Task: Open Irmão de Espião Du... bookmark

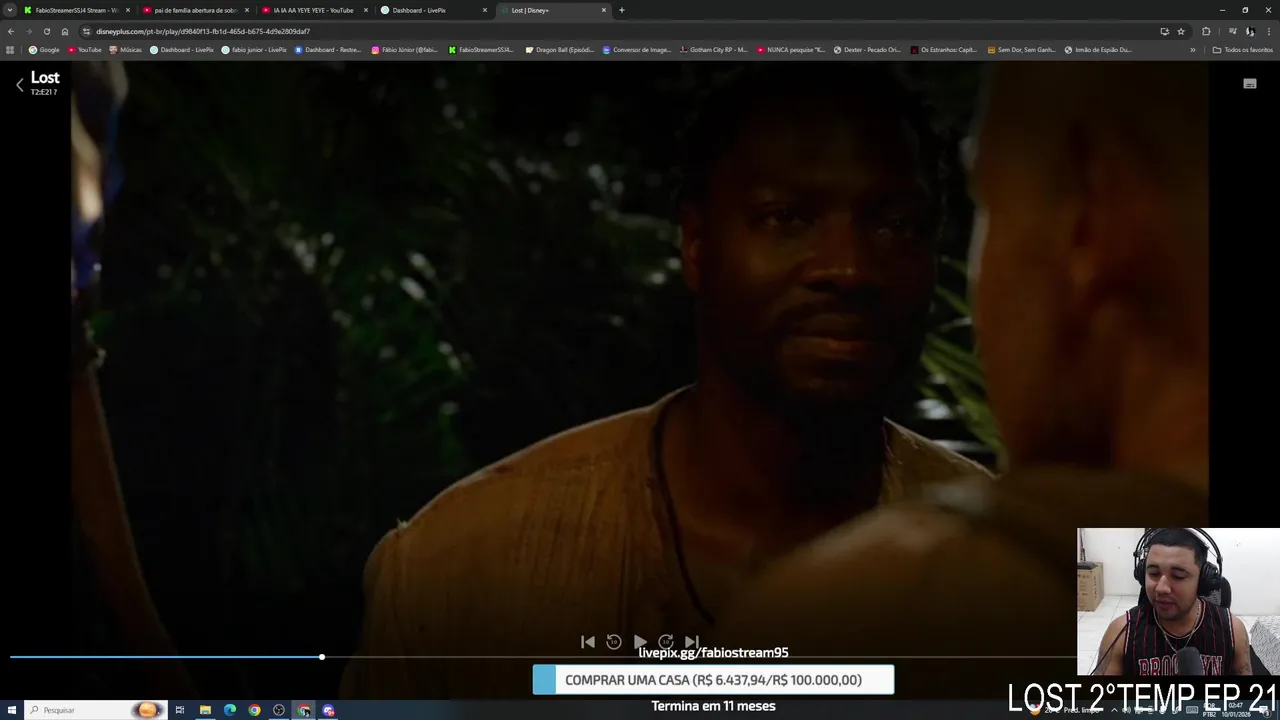Action: coord(1098,50)
